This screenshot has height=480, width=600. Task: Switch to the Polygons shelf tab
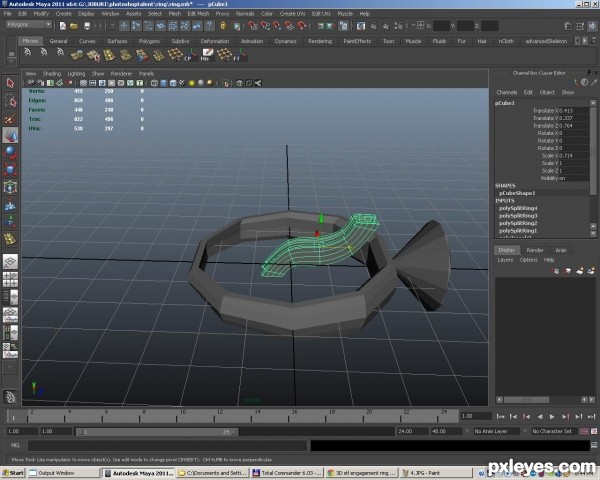(x=149, y=41)
